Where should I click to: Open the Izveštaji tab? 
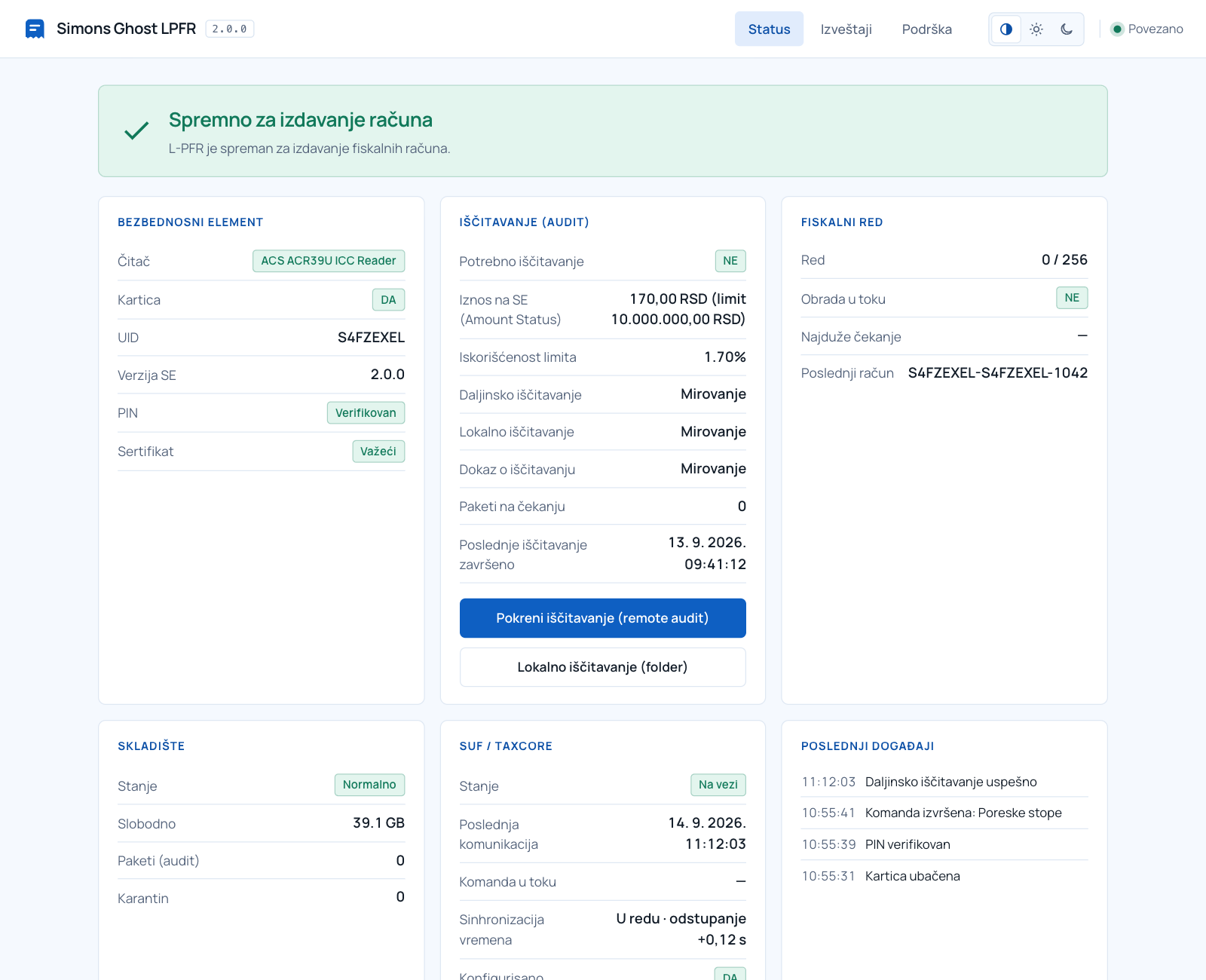coord(846,29)
